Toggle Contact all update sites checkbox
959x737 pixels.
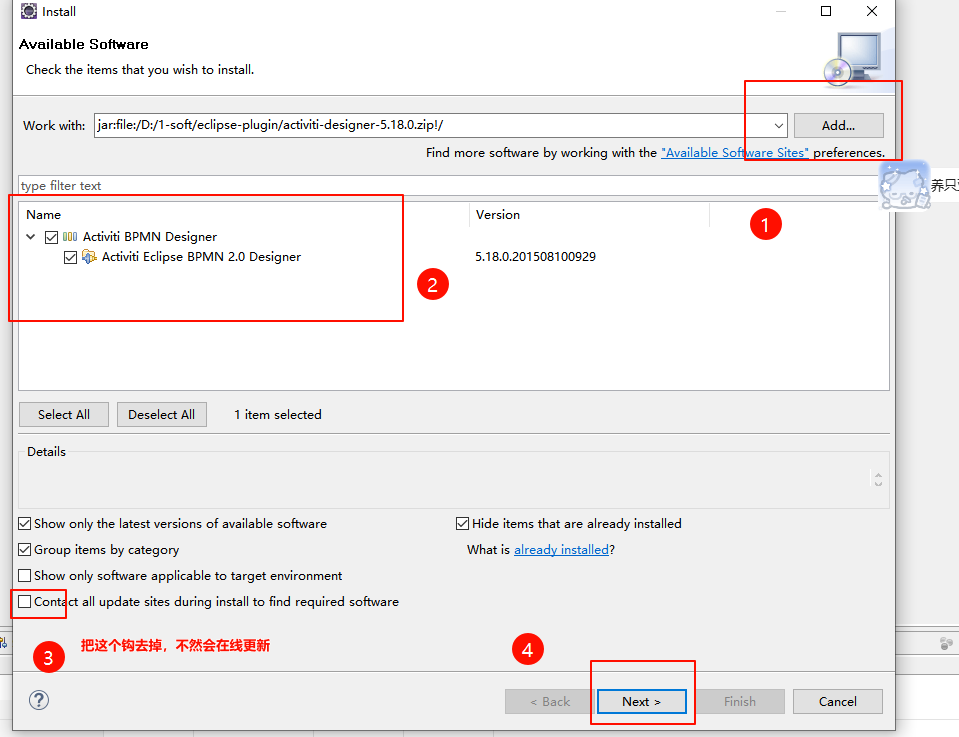point(24,602)
